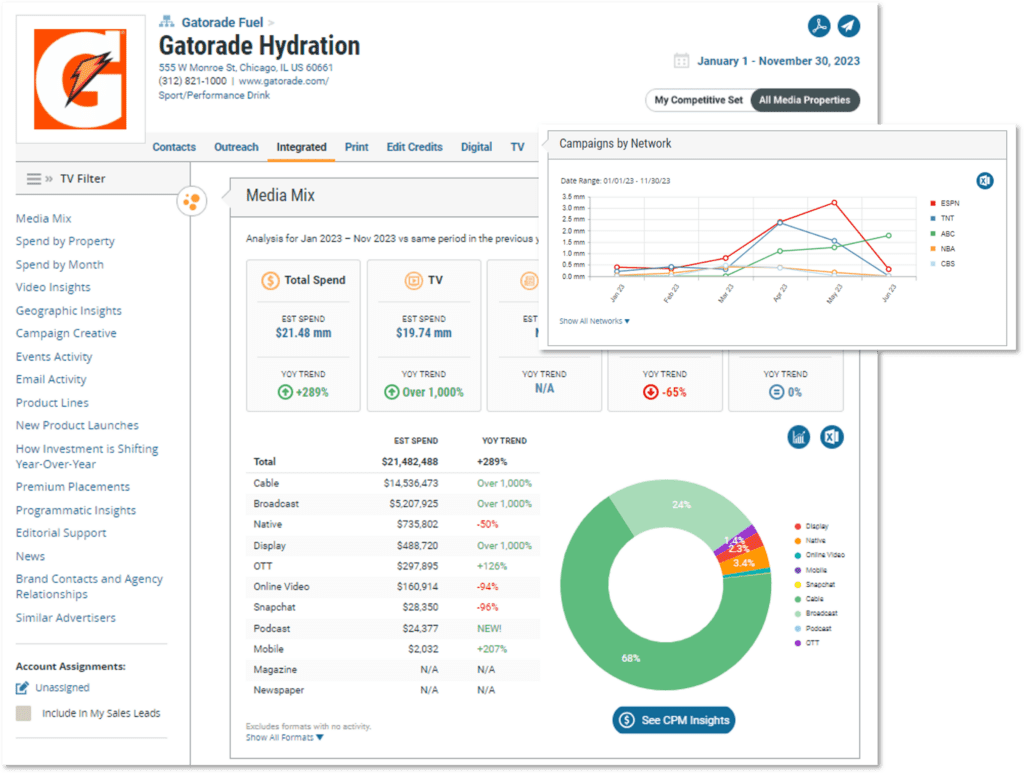The width and height of the screenshot is (1024, 773).
Task: Click the Media Mix chart view icon
Action: pyautogui.click(x=799, y=437)
